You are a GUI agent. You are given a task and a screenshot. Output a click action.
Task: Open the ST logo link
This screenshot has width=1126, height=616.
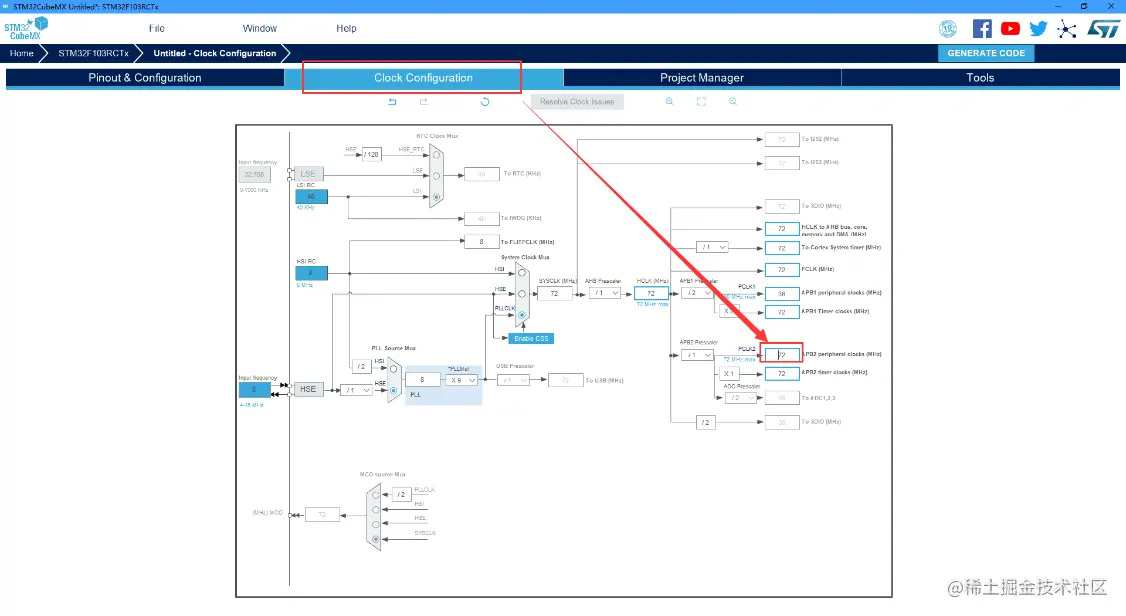tap(1103, 29)
